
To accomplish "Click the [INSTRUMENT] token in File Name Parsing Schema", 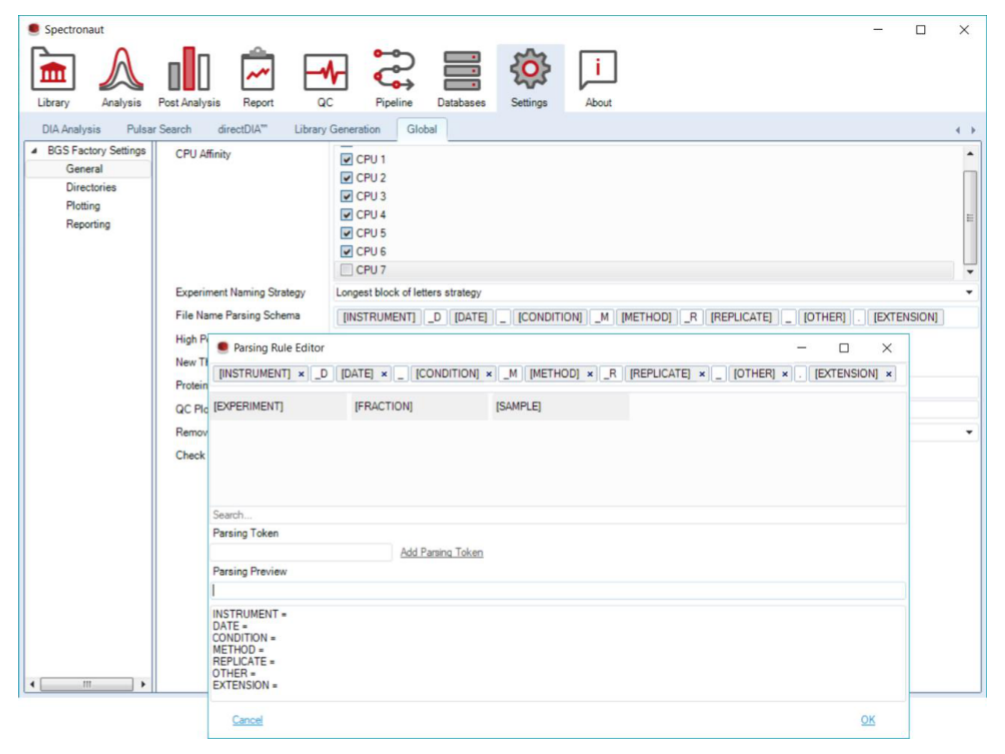I will 379,317.
